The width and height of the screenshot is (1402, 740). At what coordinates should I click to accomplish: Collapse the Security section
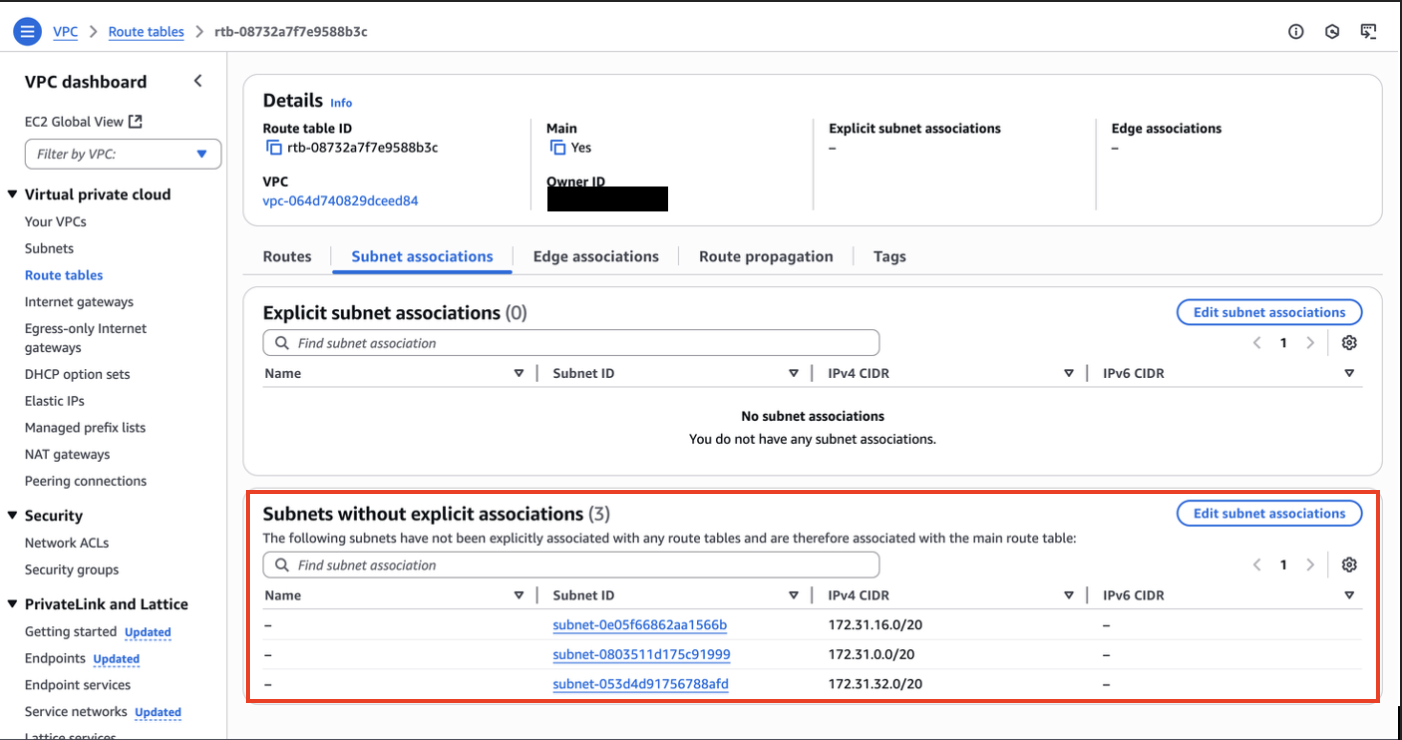13,516
